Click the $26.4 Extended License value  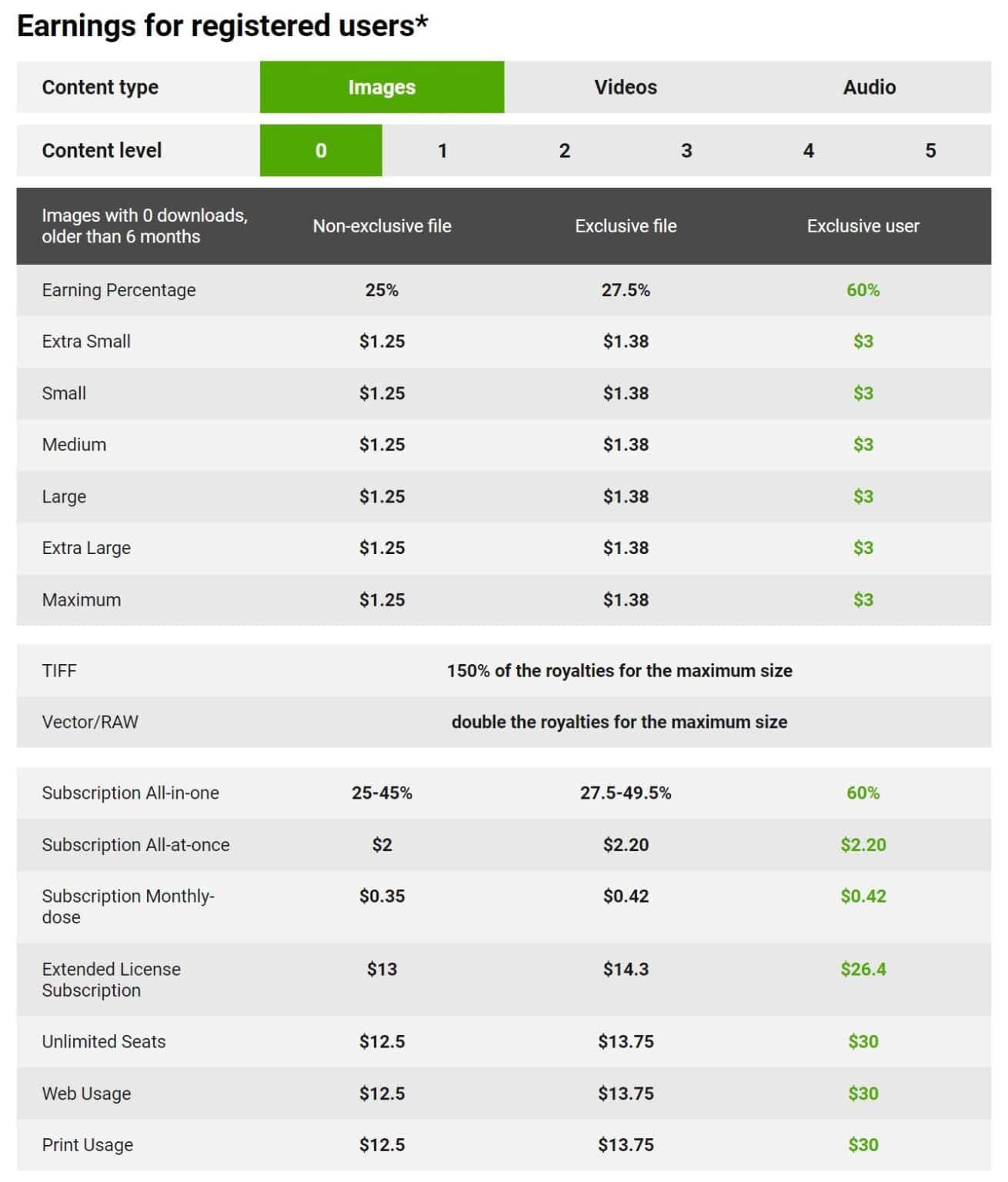coord(863,969)
